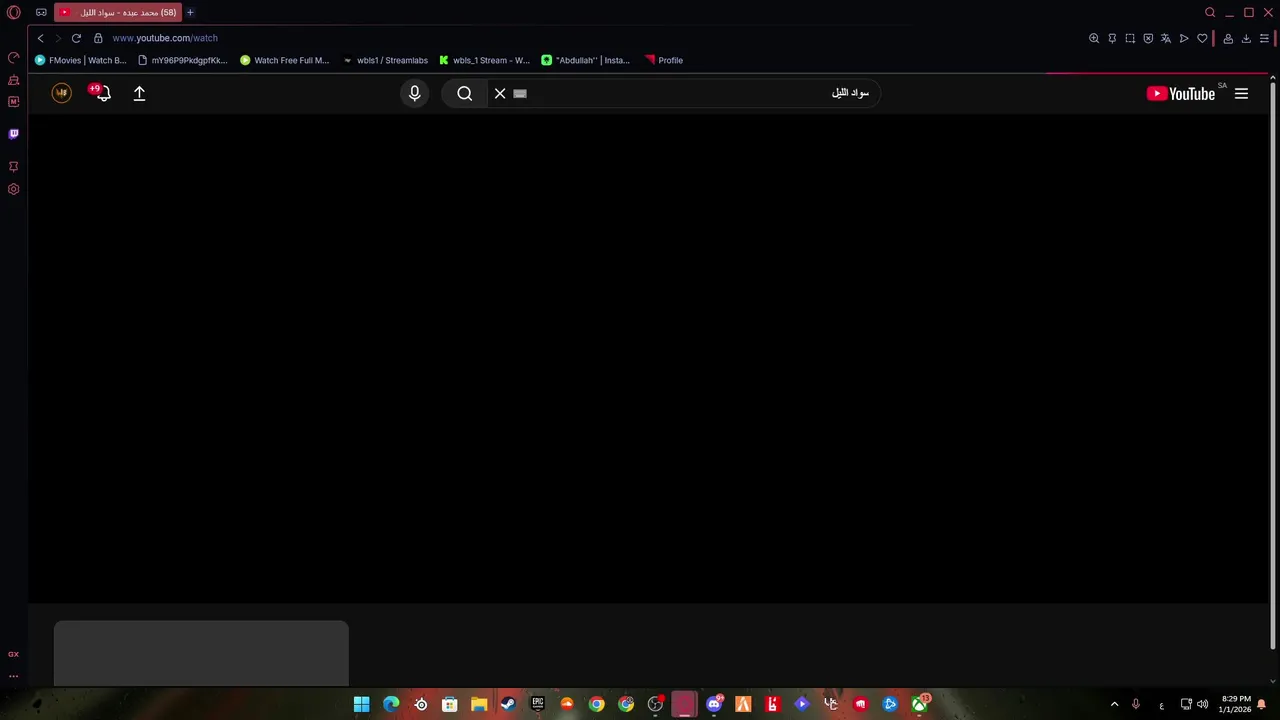Open the mY96P9PkdgpfKk bookmark

pyautogui.click(x=183, y=60)
